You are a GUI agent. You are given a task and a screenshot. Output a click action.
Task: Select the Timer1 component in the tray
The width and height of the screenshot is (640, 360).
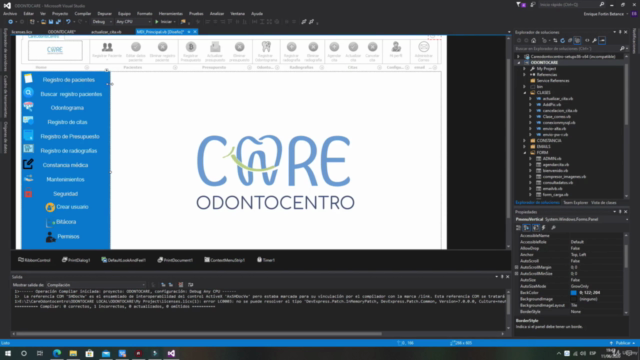(x=266, y=260)
